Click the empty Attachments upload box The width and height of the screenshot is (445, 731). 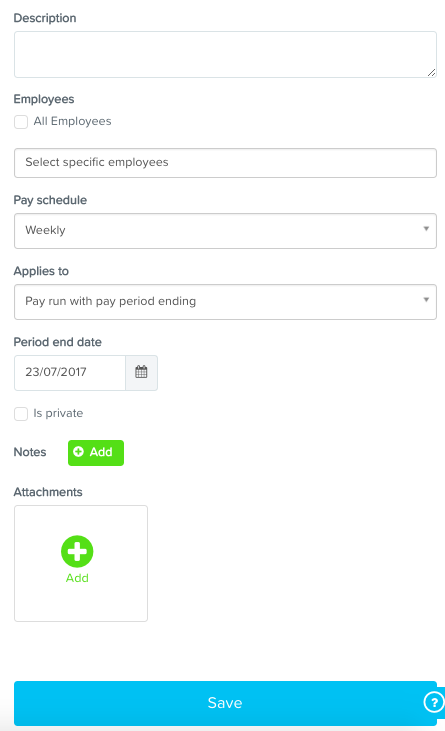[x=81, y=563]
